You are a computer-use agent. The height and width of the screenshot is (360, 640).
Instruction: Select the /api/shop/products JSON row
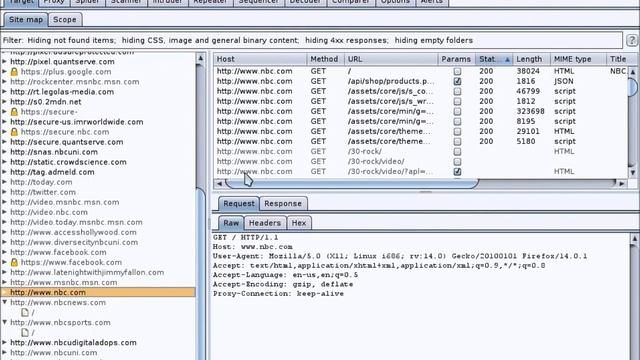click(x=420, y=81)
